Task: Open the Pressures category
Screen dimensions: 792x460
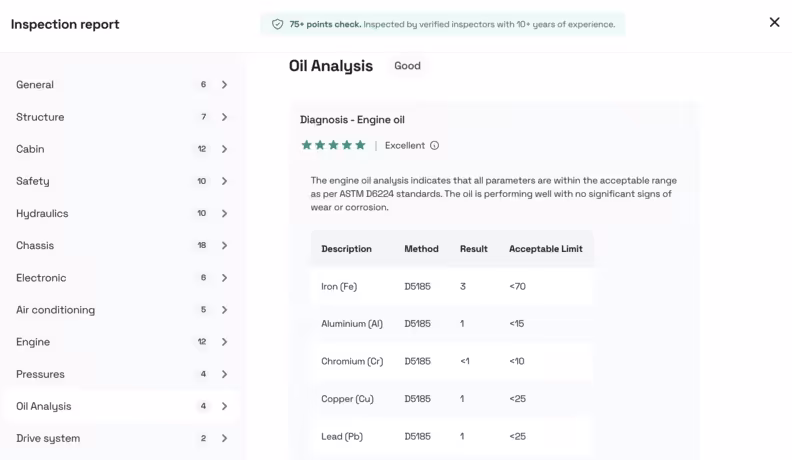Action: pos(40,374)
